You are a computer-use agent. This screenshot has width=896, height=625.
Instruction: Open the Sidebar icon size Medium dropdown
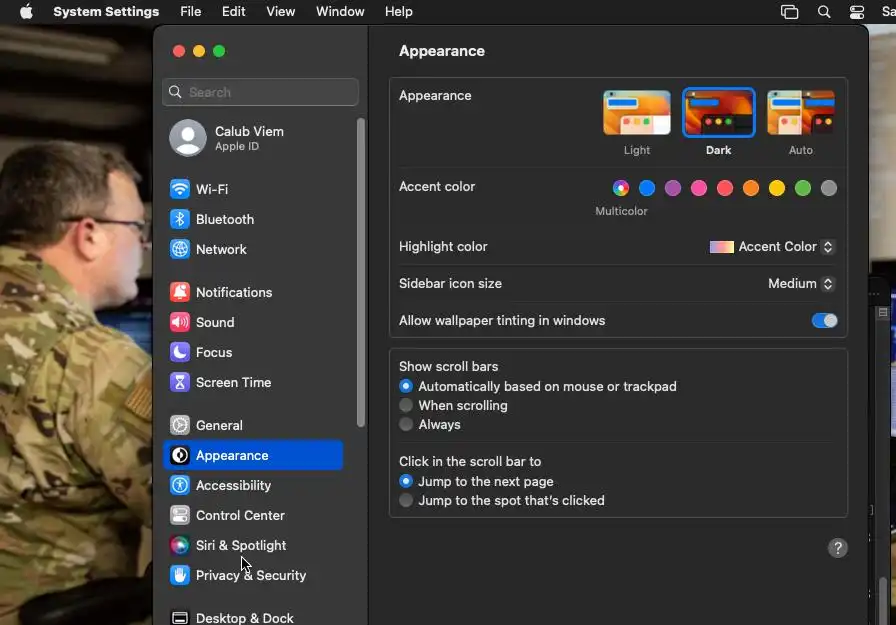[801, 284]
